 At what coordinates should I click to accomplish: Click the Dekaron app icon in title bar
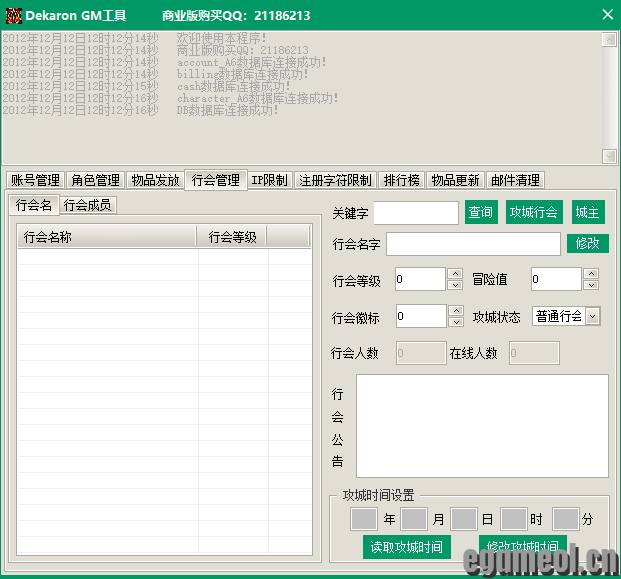coord(13,15)
